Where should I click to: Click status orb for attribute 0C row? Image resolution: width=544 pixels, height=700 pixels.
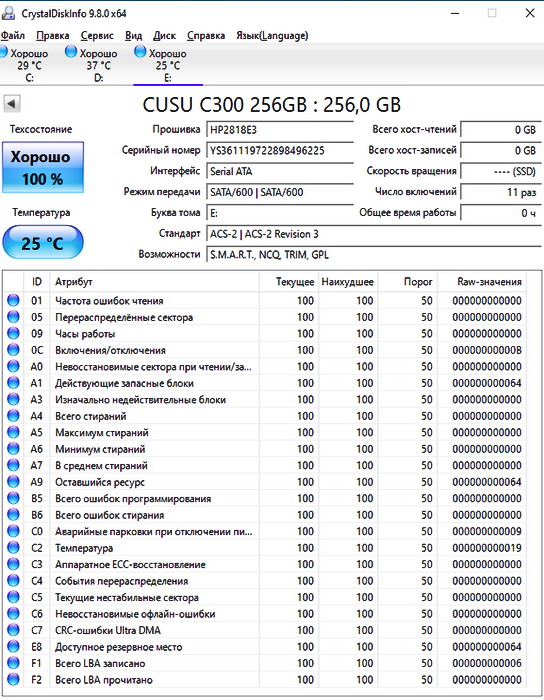13,350
